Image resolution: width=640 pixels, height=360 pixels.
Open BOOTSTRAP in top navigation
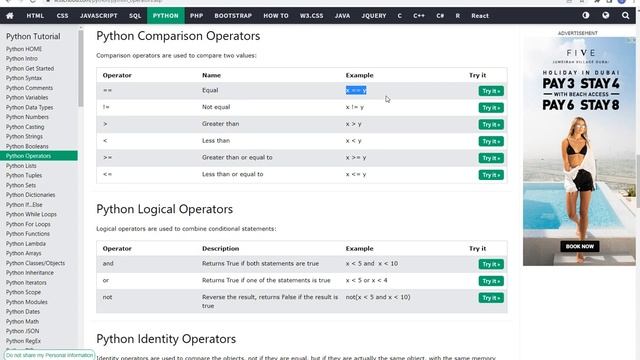point(233,16)
